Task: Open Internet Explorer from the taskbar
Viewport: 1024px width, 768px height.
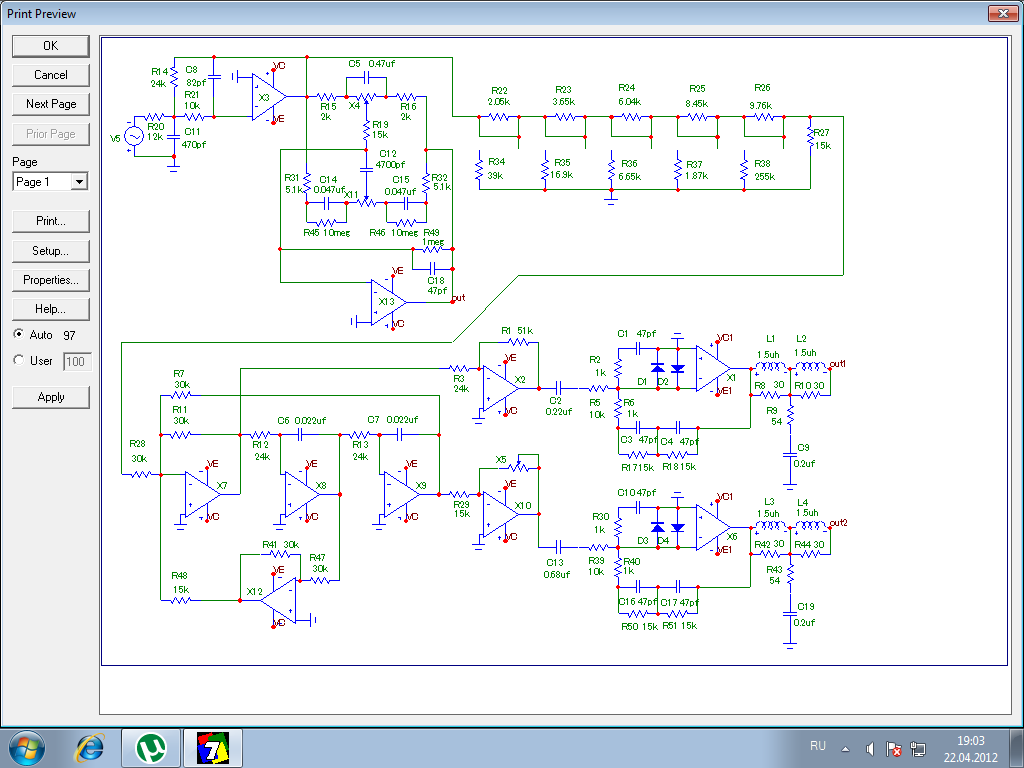Action: click(91, 747)
